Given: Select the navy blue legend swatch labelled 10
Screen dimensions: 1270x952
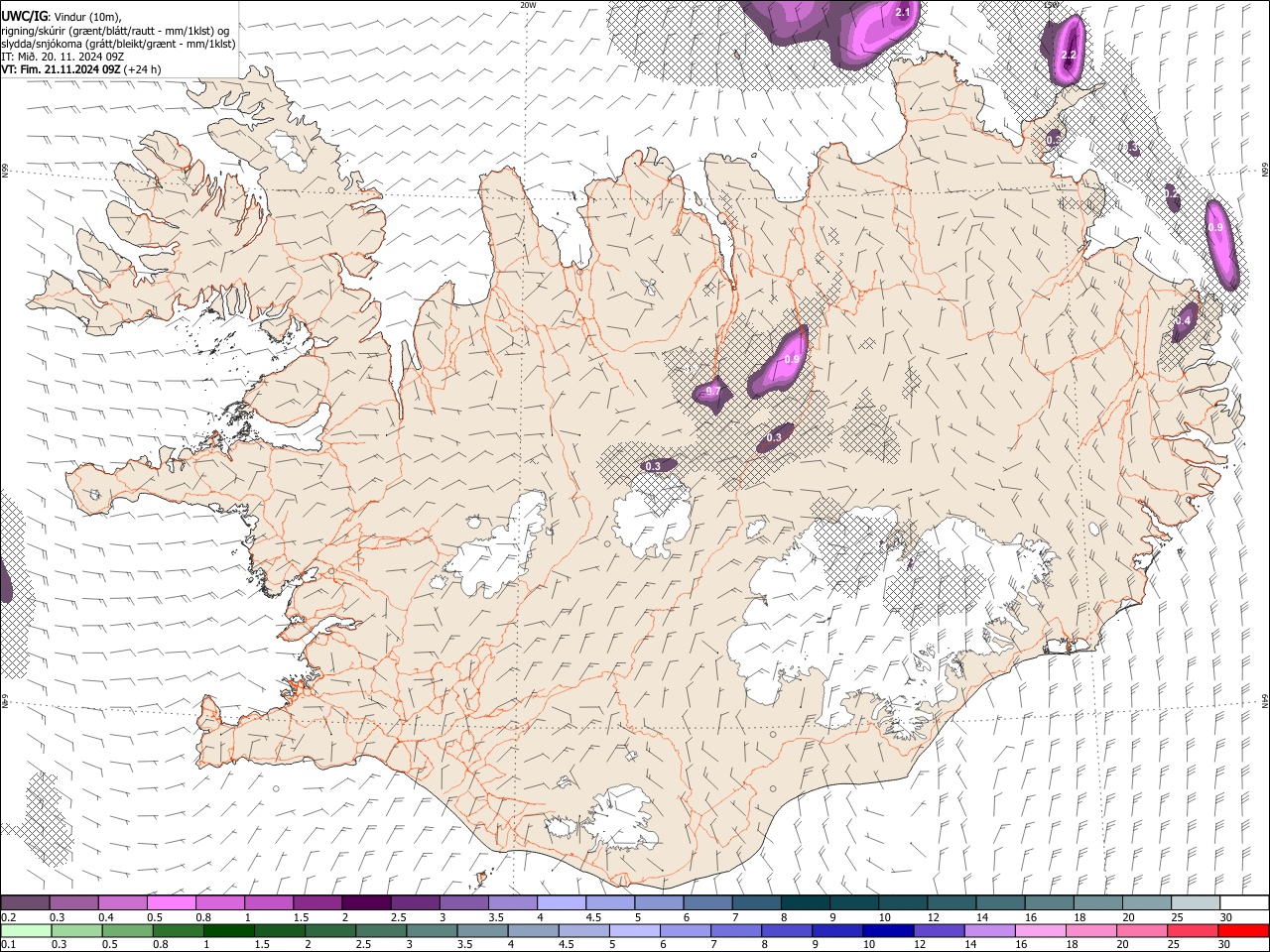Looking at the screenshot, I should click(888, 930).
